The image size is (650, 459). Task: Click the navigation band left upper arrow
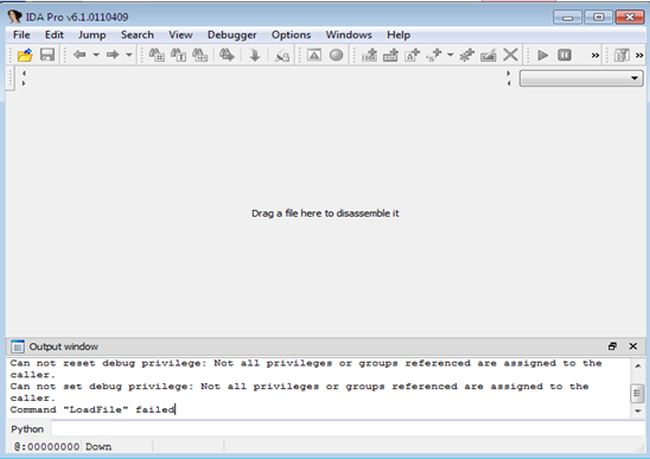coord(24,73)
